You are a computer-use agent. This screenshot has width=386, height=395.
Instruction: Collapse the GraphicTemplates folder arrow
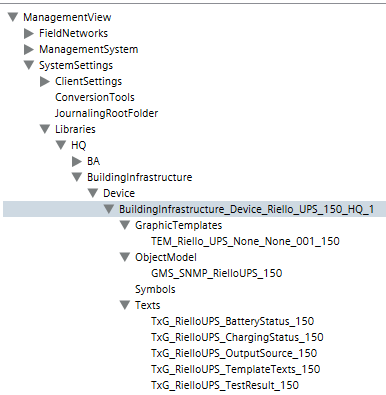125,225
